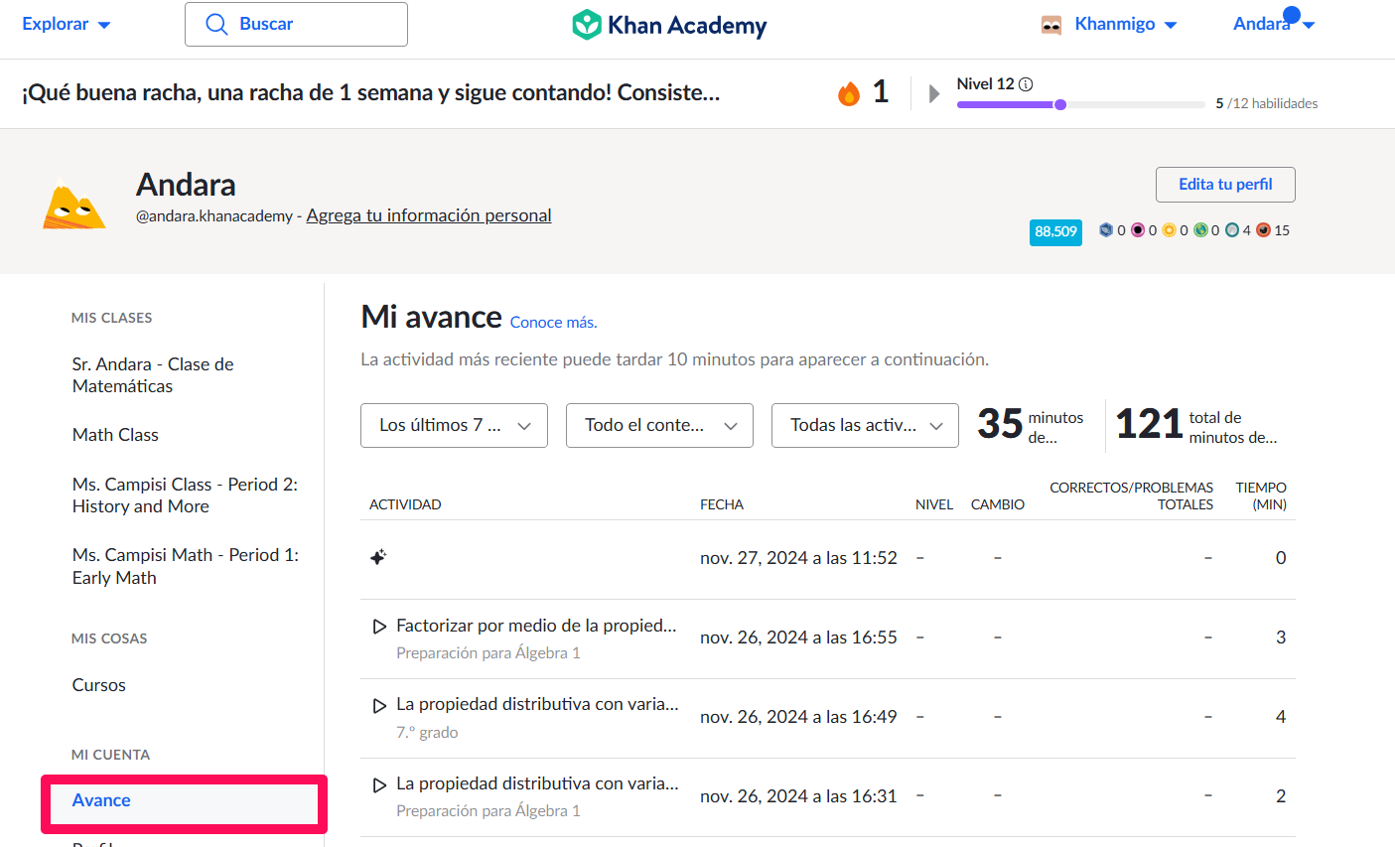The height and width of the screenshot is (847, 1395).
Task: Click the date nov. 27, 2024 a las 11:52
Action: (799, 558)
